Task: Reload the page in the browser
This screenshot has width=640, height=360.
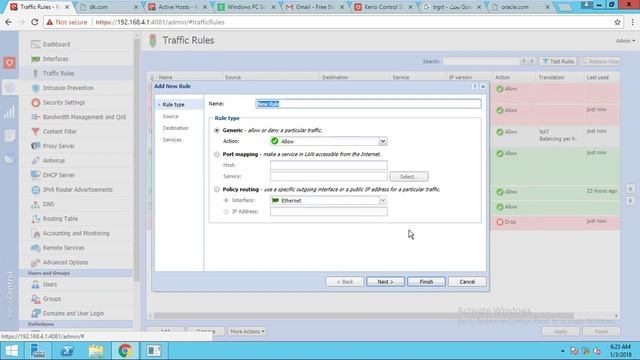Action: (x=35, y=22)
